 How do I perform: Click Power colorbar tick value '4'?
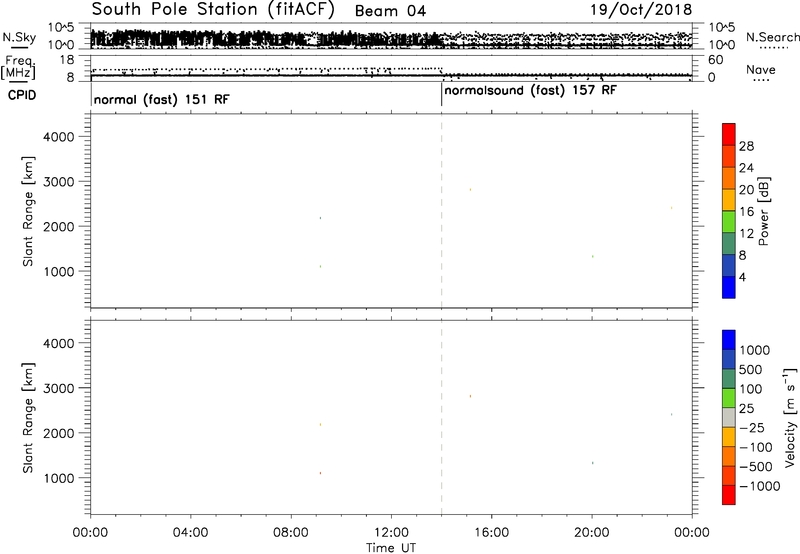742,277
